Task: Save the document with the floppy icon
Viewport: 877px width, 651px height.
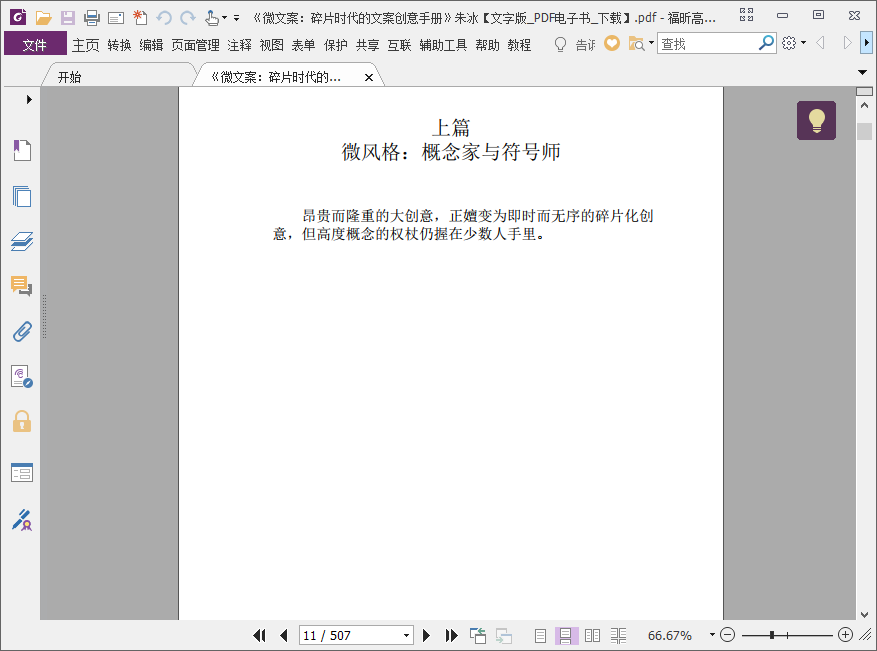Action: tap(68, 18)
